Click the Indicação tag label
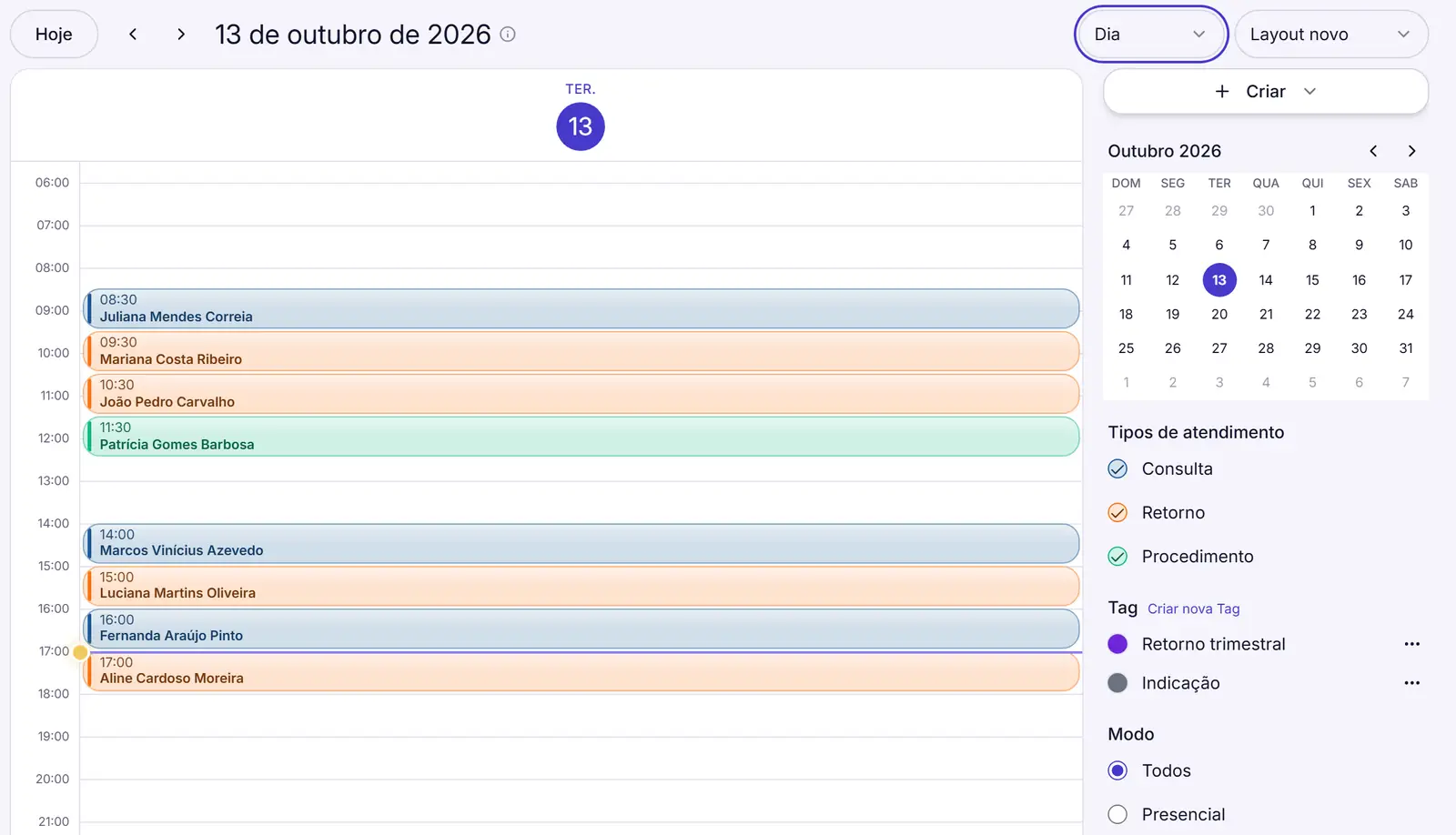 point(1181,683)
